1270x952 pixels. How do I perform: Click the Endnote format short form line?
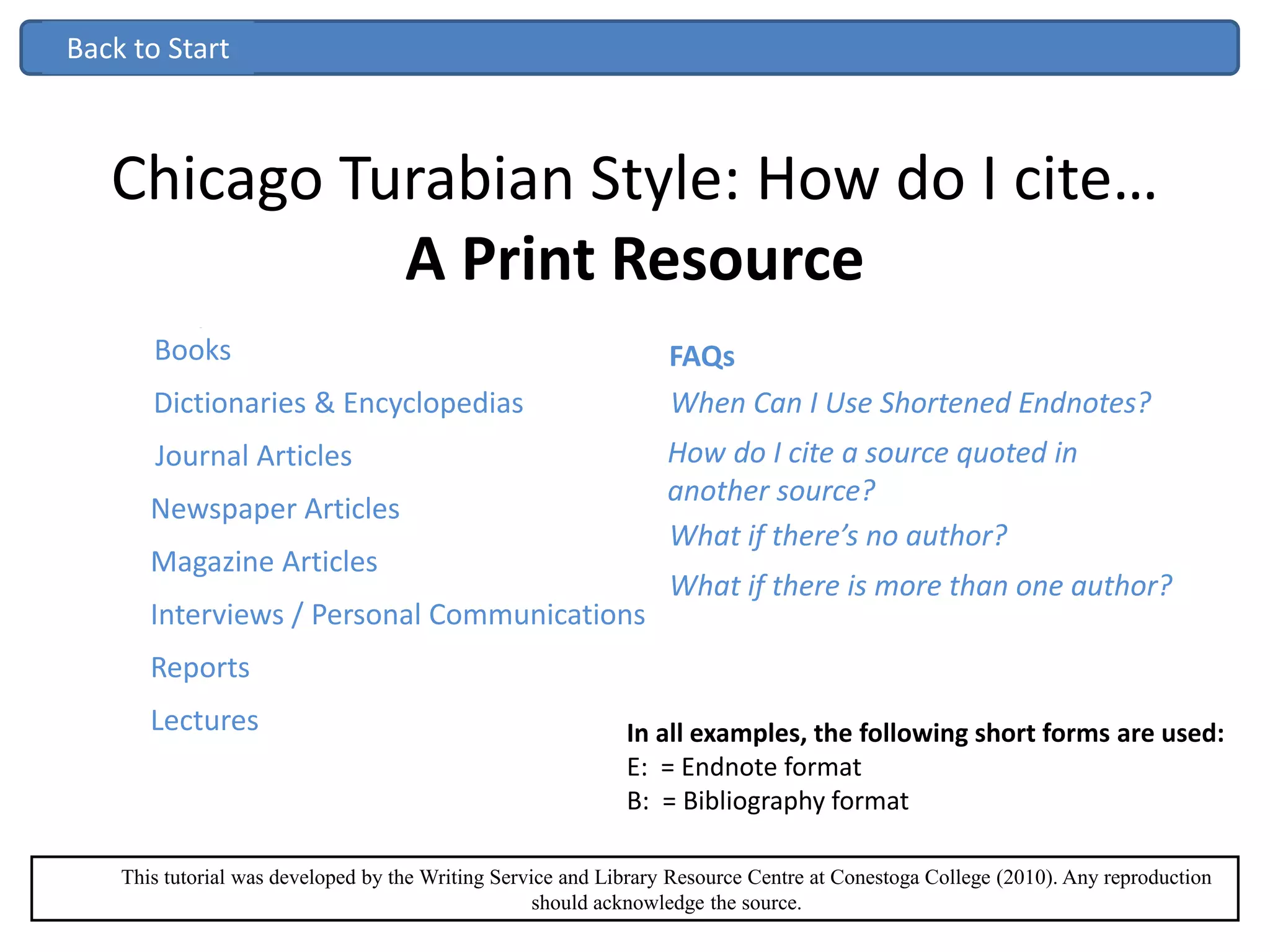point(744,767)
